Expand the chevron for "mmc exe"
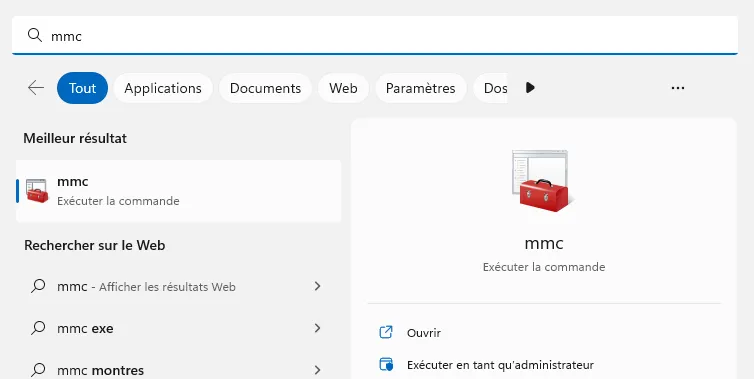Screen dimensions: 754x379 pos(317,328)
